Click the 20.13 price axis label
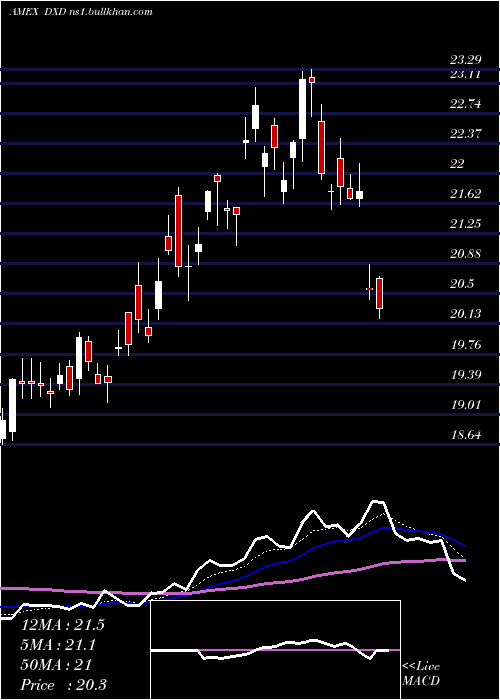The height and width of the screenshot is (700, 500). point(465,314)
